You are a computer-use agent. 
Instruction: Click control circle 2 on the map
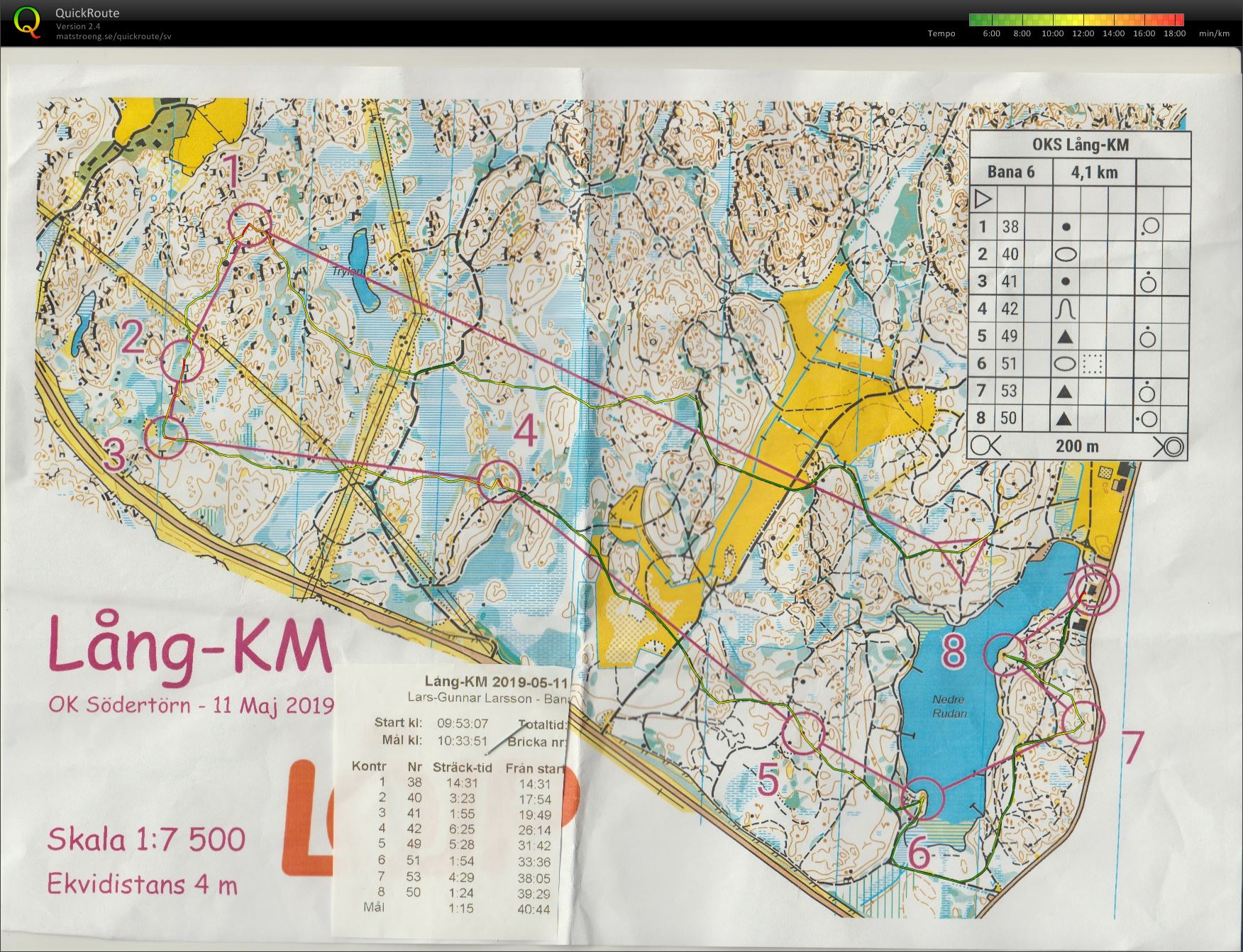pyautogui.click(x=183, y=360)
